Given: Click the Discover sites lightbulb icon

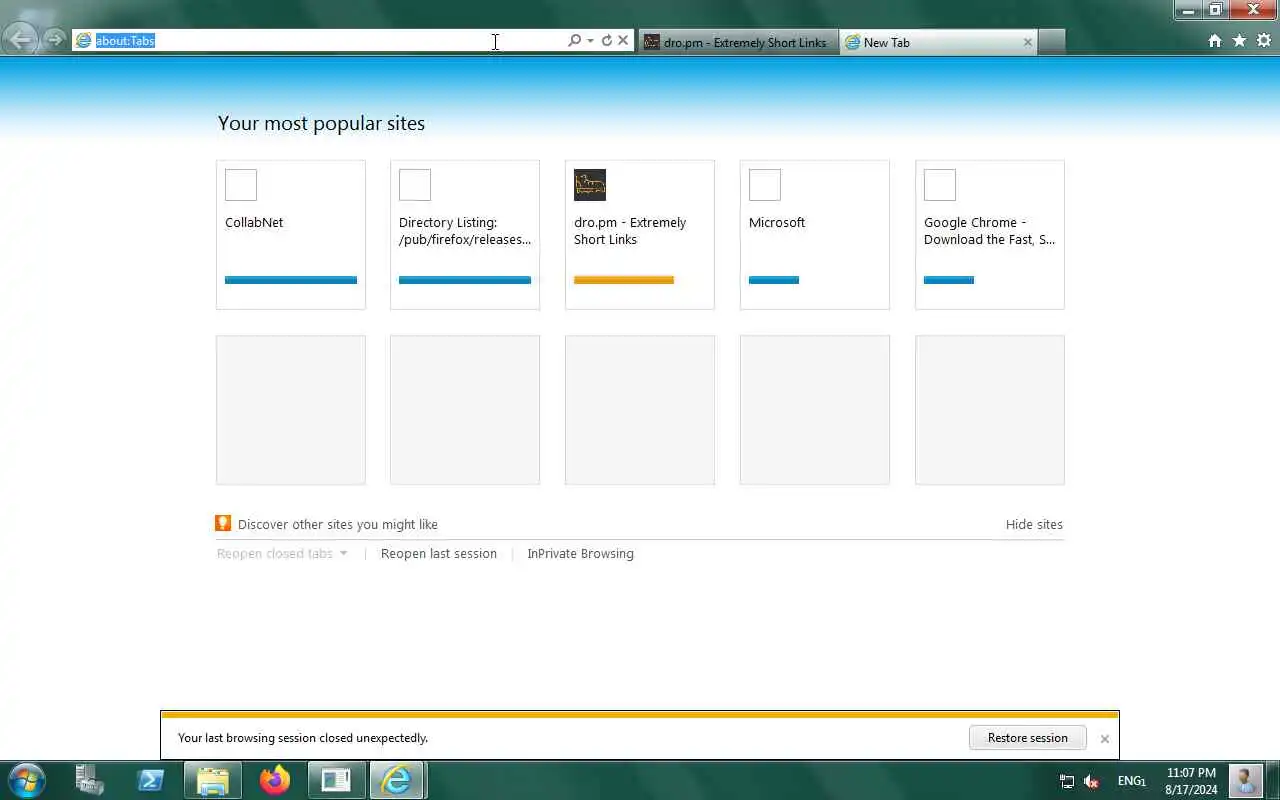Looking at the screenshot, I should (x=224, y=523).
